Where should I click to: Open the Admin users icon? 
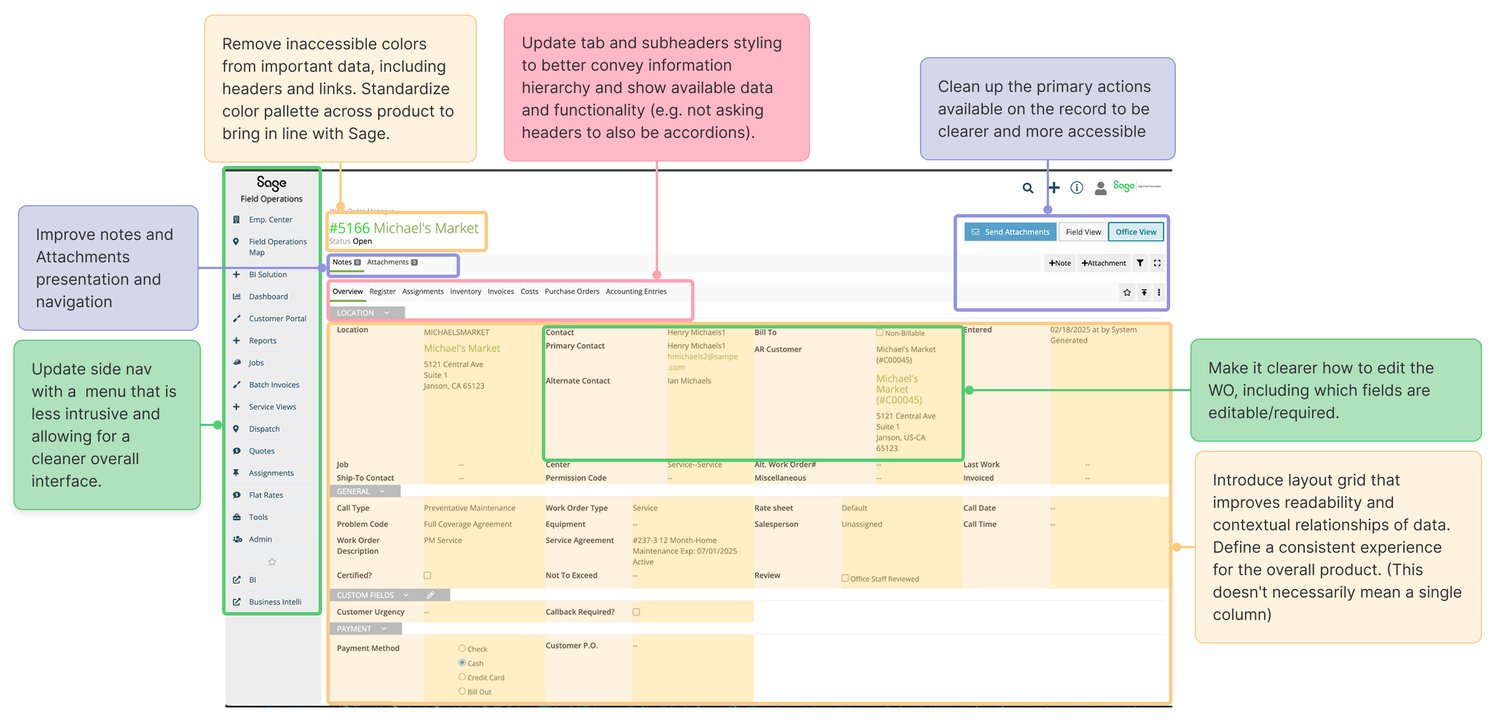coord(236,539)
